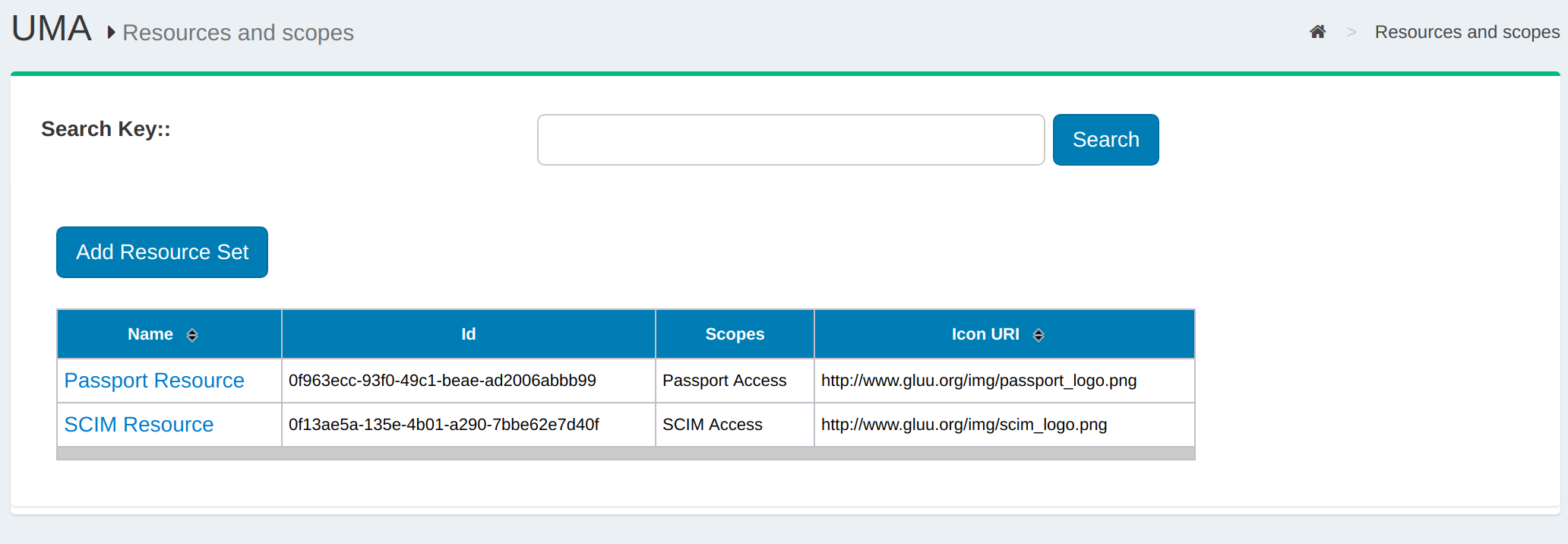The width and height of the screenshot is (1568, 544).
Task: Click the scim_logo.png icon URI cell
Action: click(963, 425)
